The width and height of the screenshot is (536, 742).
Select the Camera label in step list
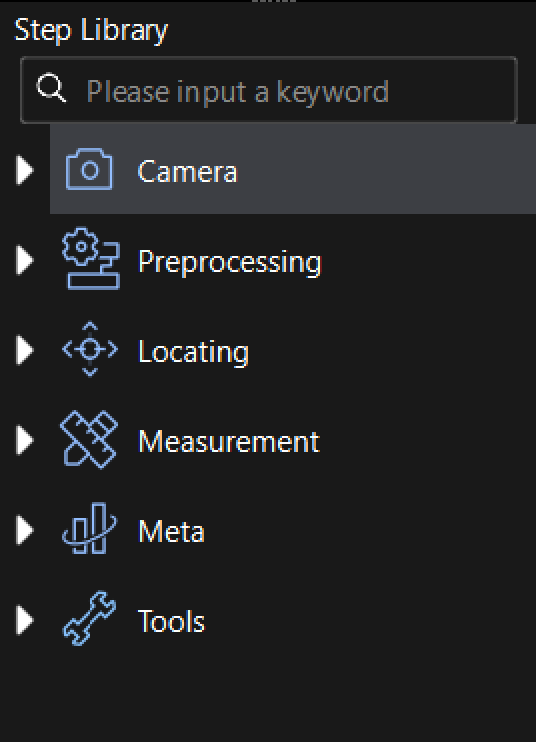[x=187, y=171]
